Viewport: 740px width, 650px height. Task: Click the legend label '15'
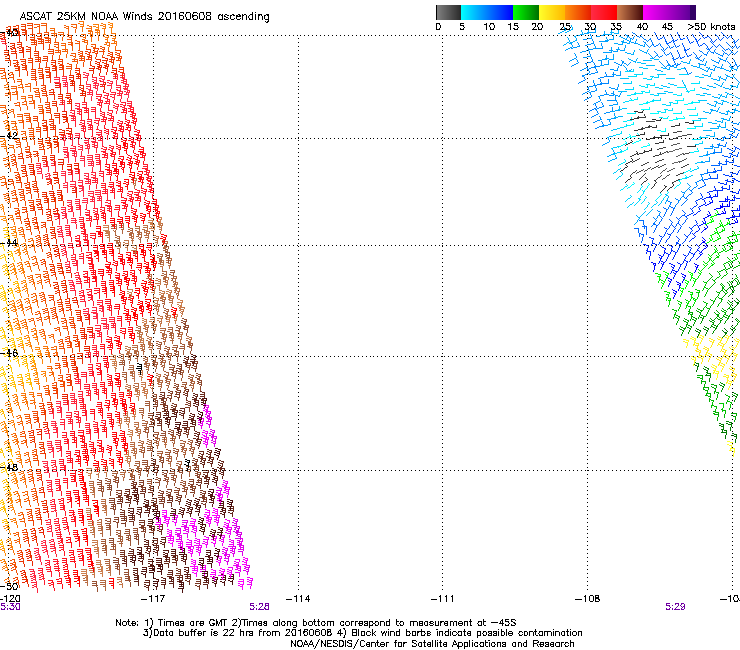(513, 27)
